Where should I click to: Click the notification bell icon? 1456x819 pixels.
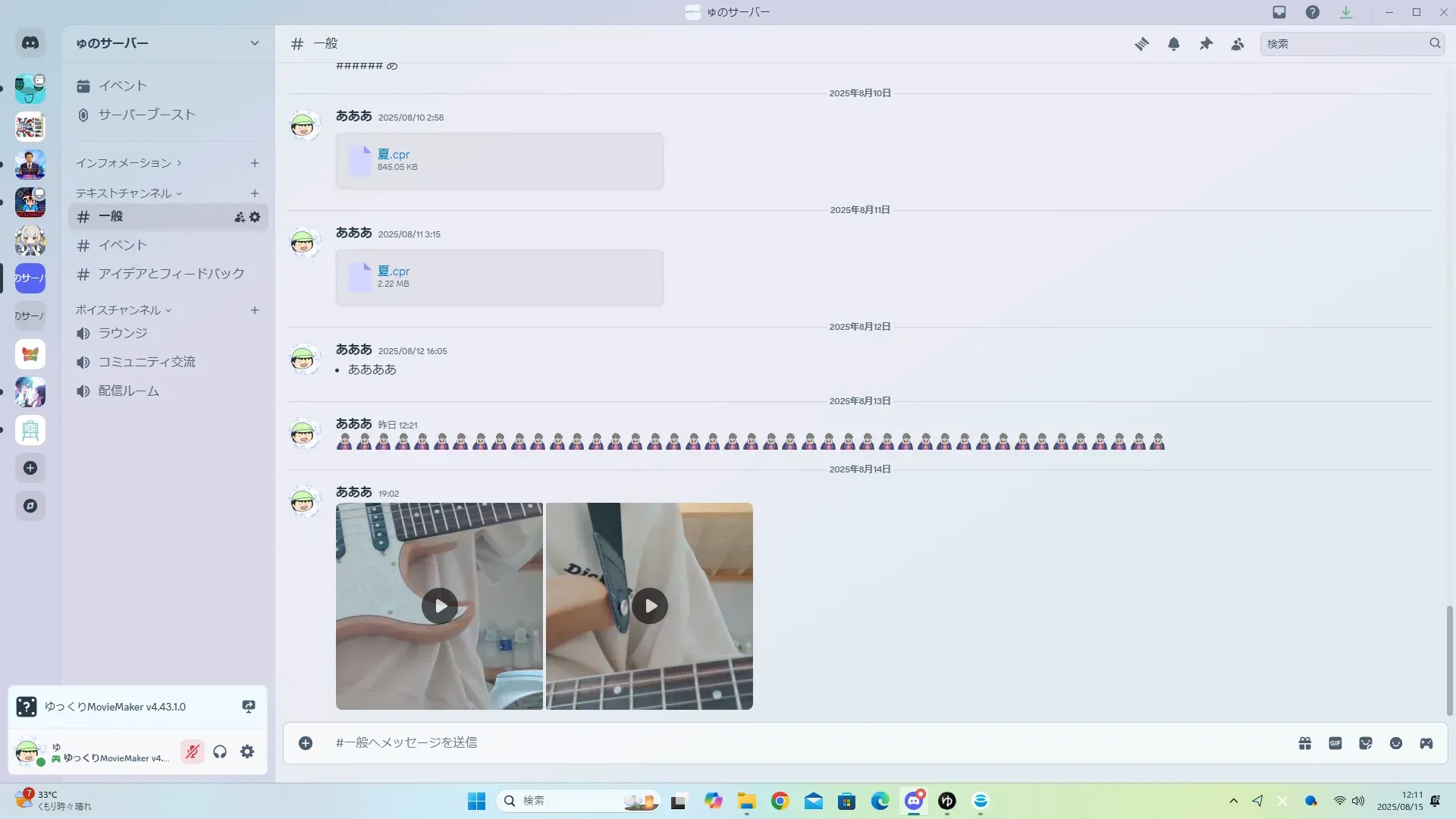pyautogui.click(x=1173, y=44)
